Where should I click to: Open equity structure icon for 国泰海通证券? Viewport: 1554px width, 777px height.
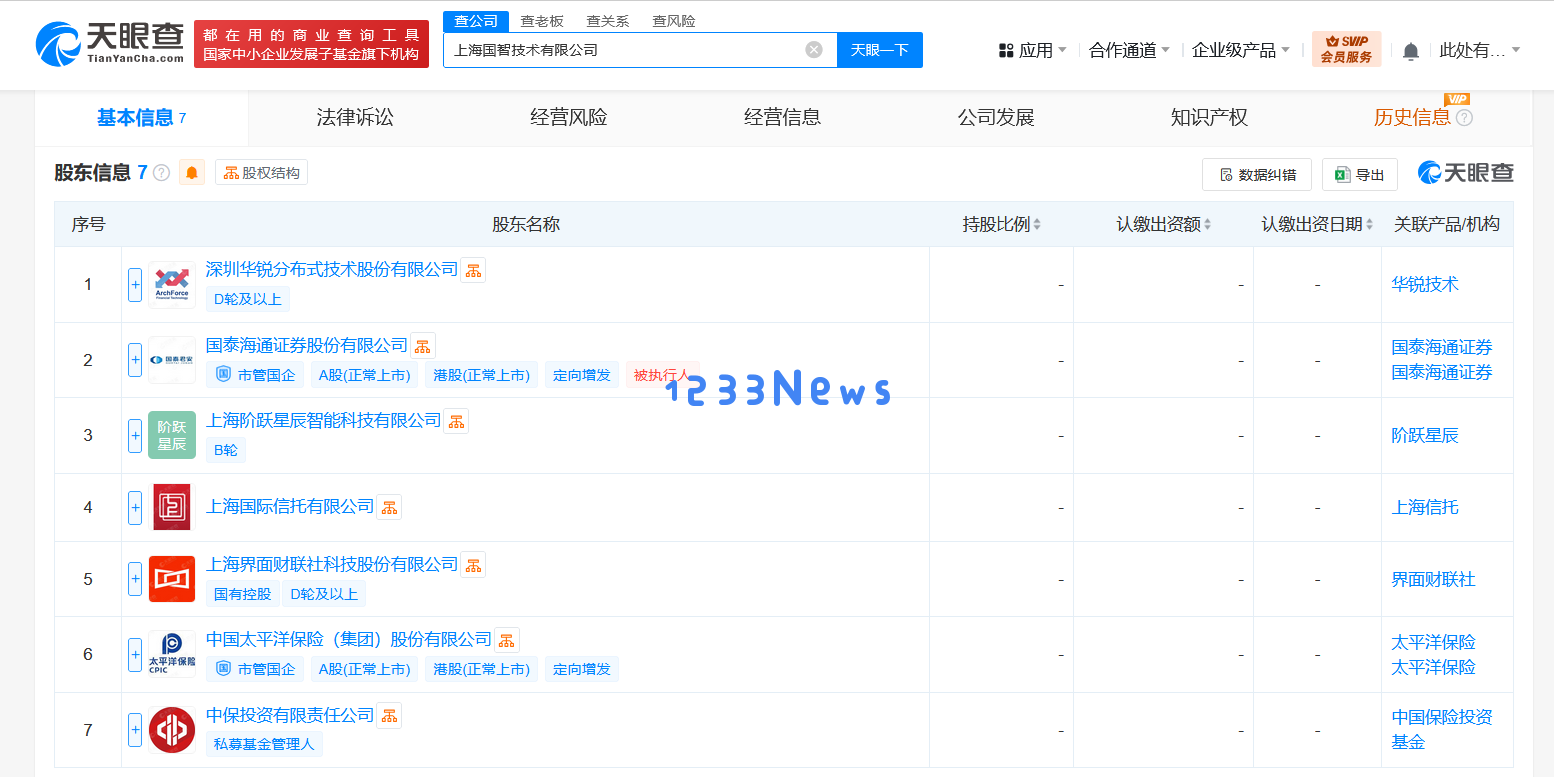click(x=423, y=345)
